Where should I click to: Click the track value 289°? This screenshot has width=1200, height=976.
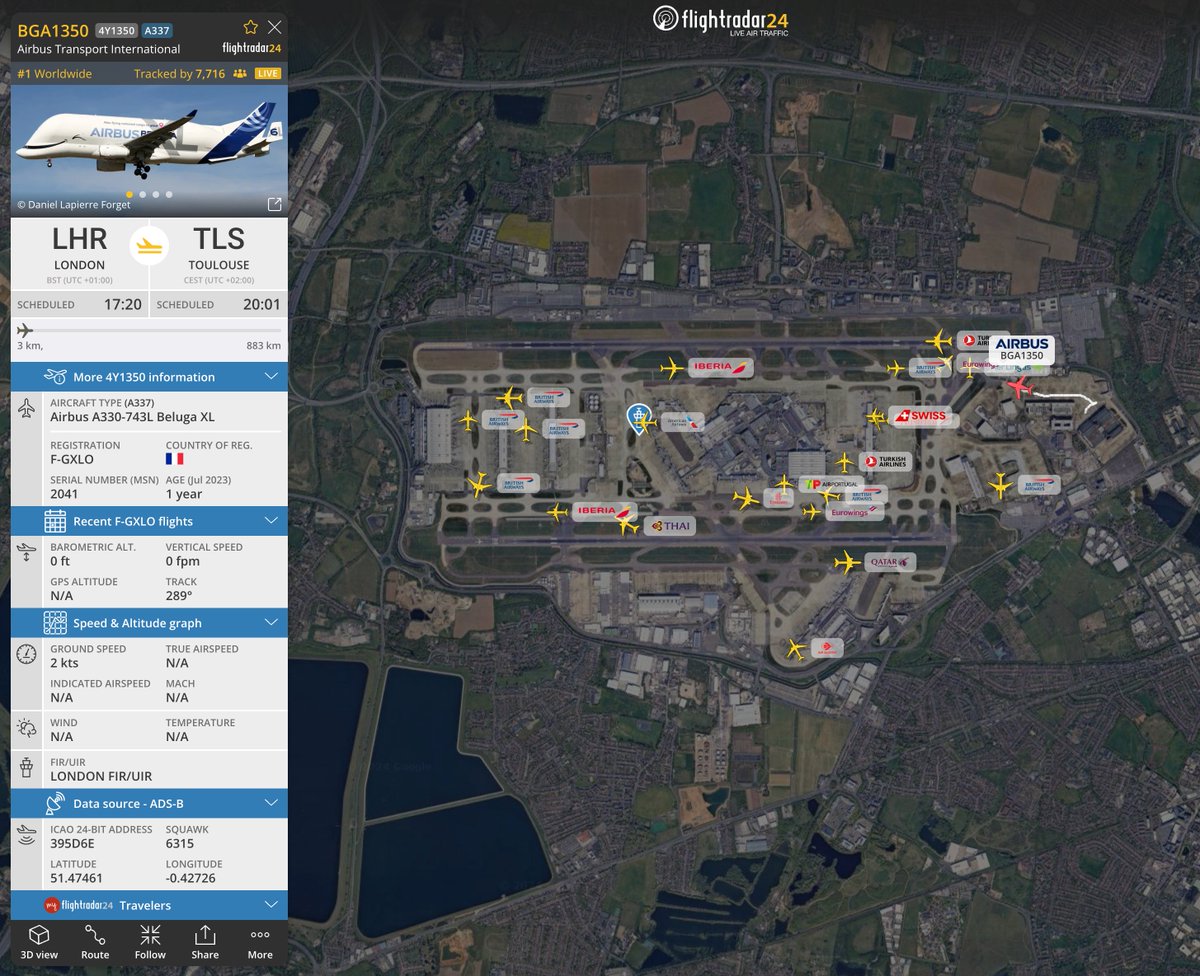(x=180, y=596)
